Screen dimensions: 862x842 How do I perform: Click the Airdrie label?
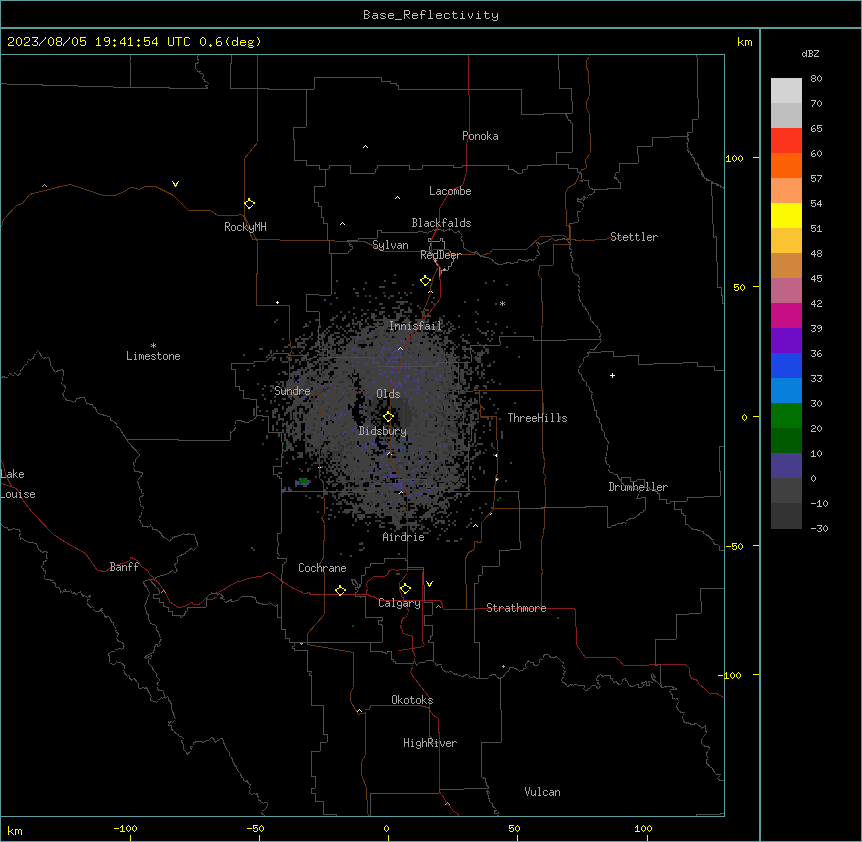(x=403, y=537)
